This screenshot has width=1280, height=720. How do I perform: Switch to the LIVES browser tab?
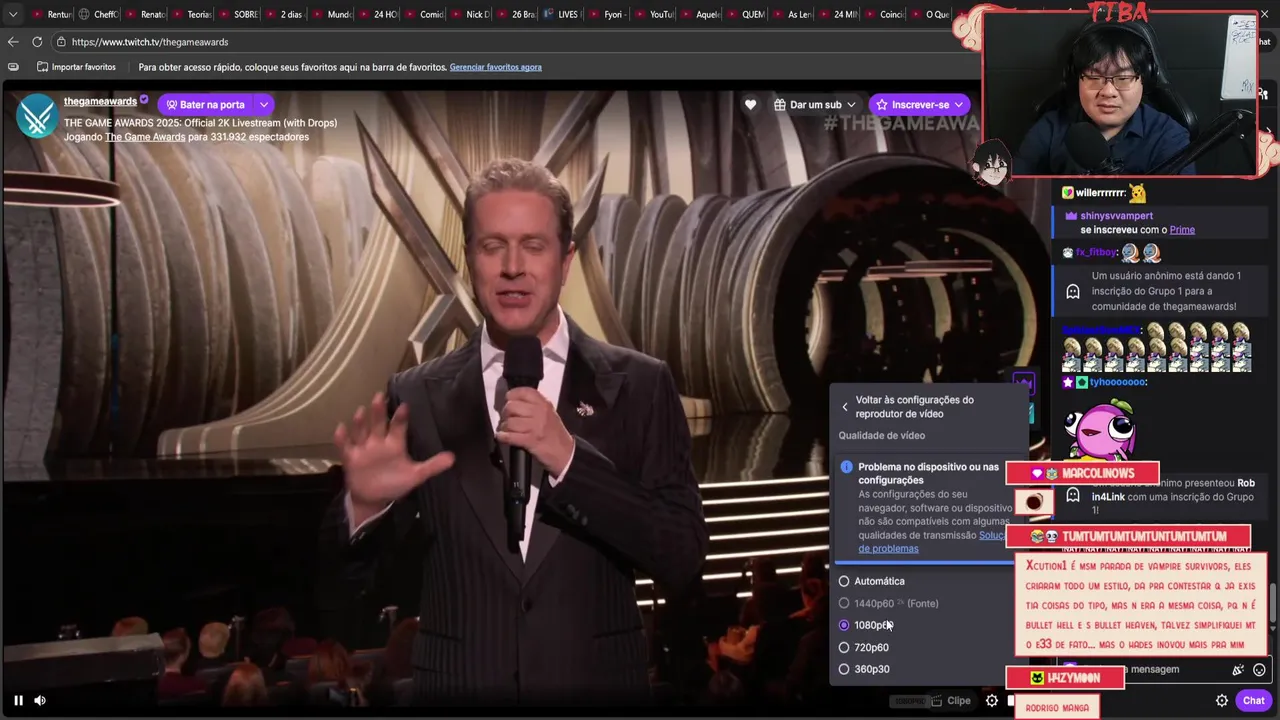(x=564, y=14)
